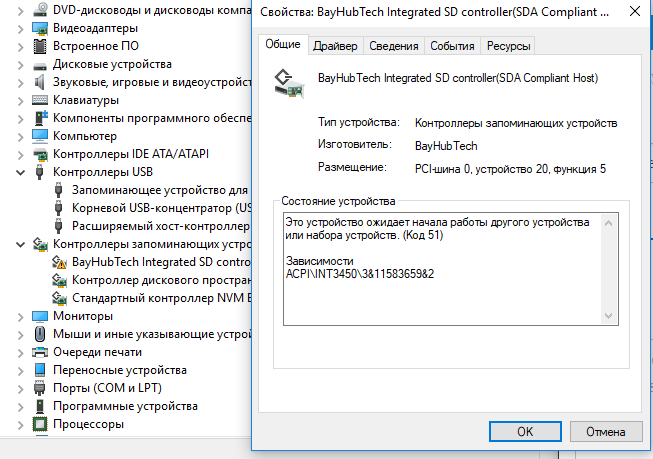
Task: Open the Details (Сведения) tab
Action: pos(393,46)
